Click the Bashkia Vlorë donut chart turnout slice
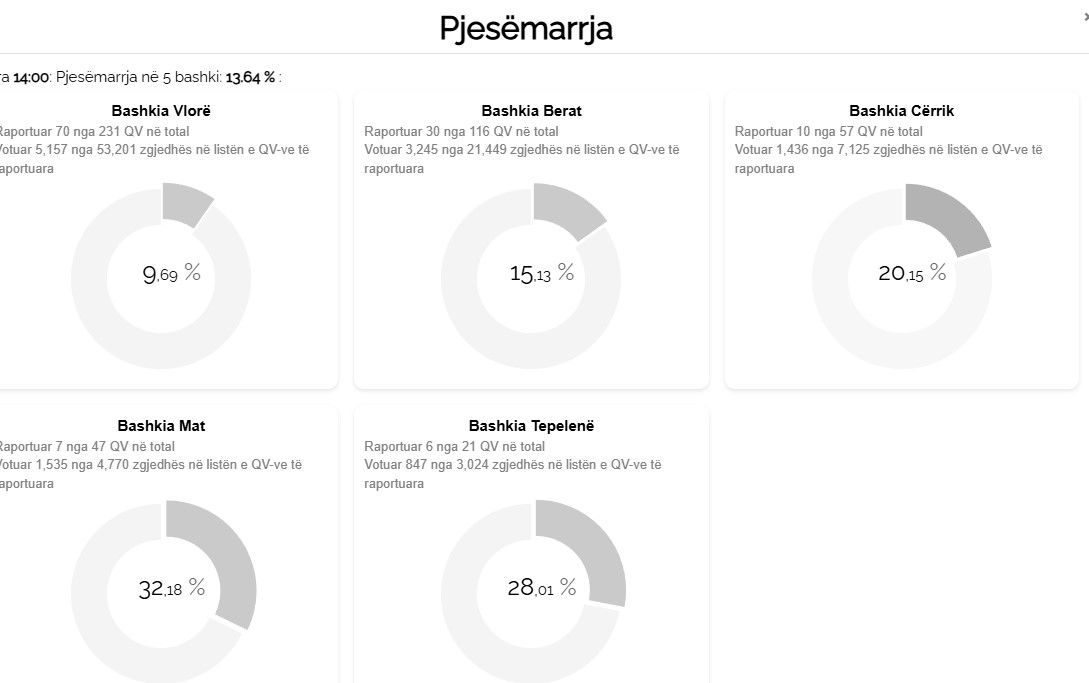This screenshot has height=683, width=1089. click(185, 201)
